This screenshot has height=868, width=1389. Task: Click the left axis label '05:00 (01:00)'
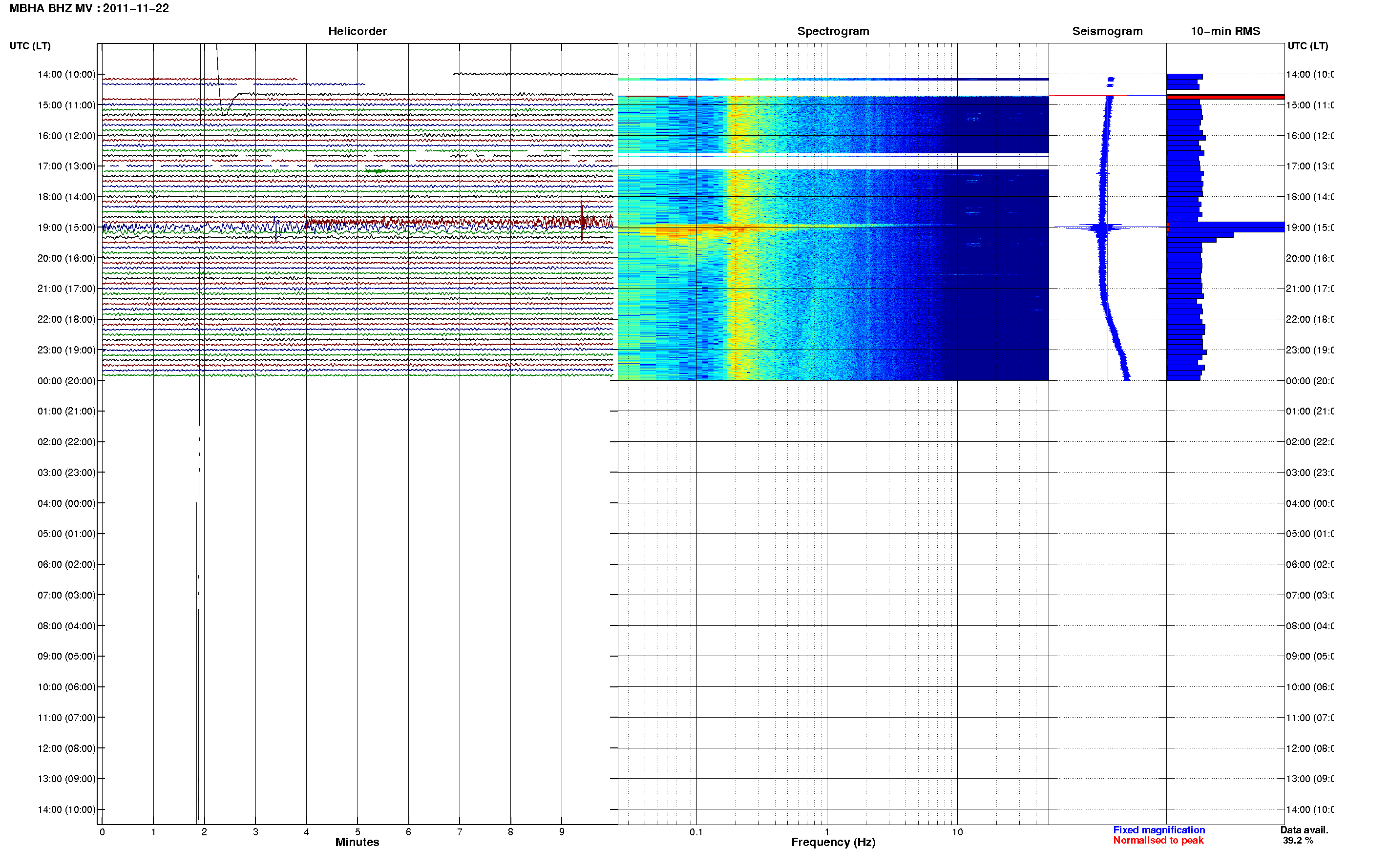[66, 534]
